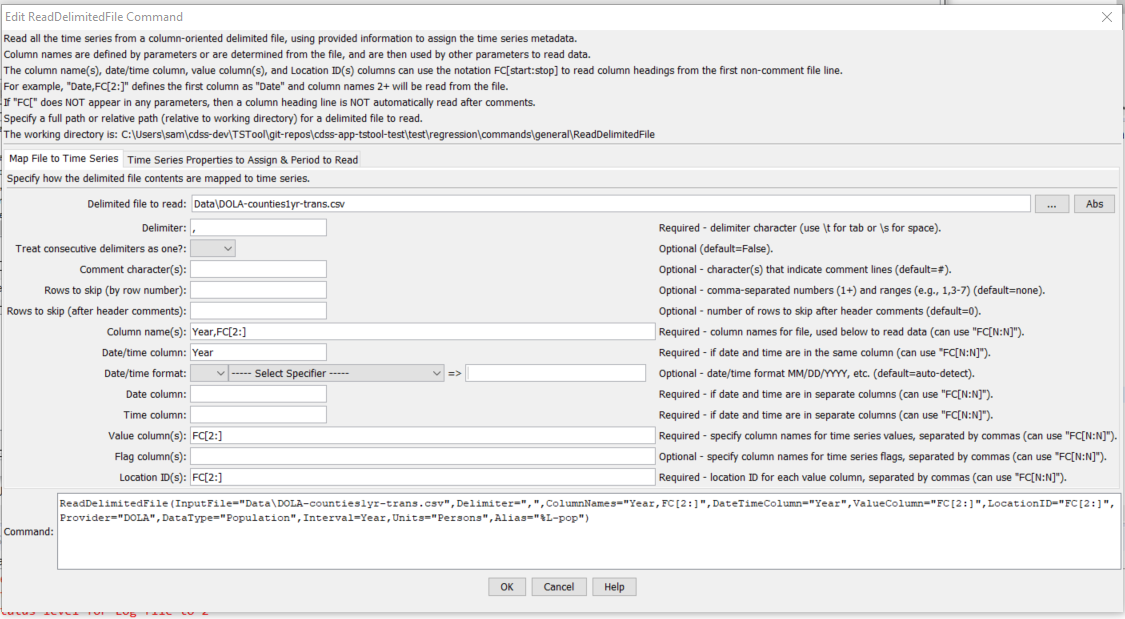Click the Value column(s) field
This screenshot has width=1125, height=619.
tap(423, 435)
